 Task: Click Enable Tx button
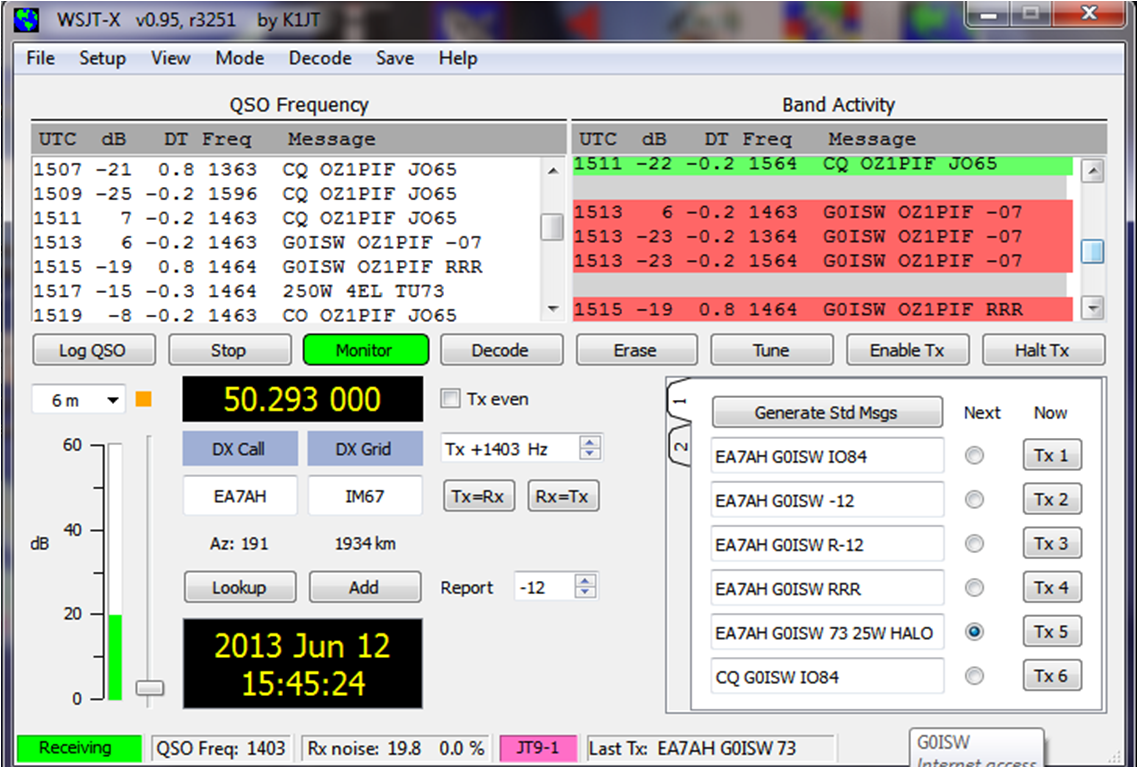[x=907, y=351]
